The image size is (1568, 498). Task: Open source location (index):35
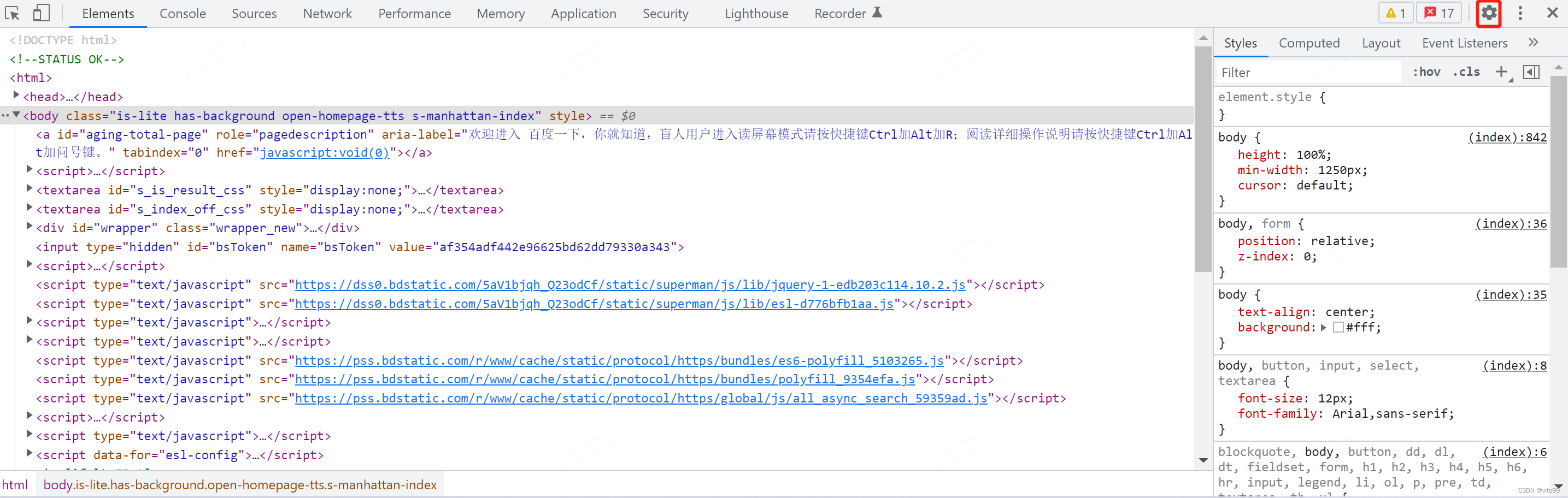click(1511, 295)
